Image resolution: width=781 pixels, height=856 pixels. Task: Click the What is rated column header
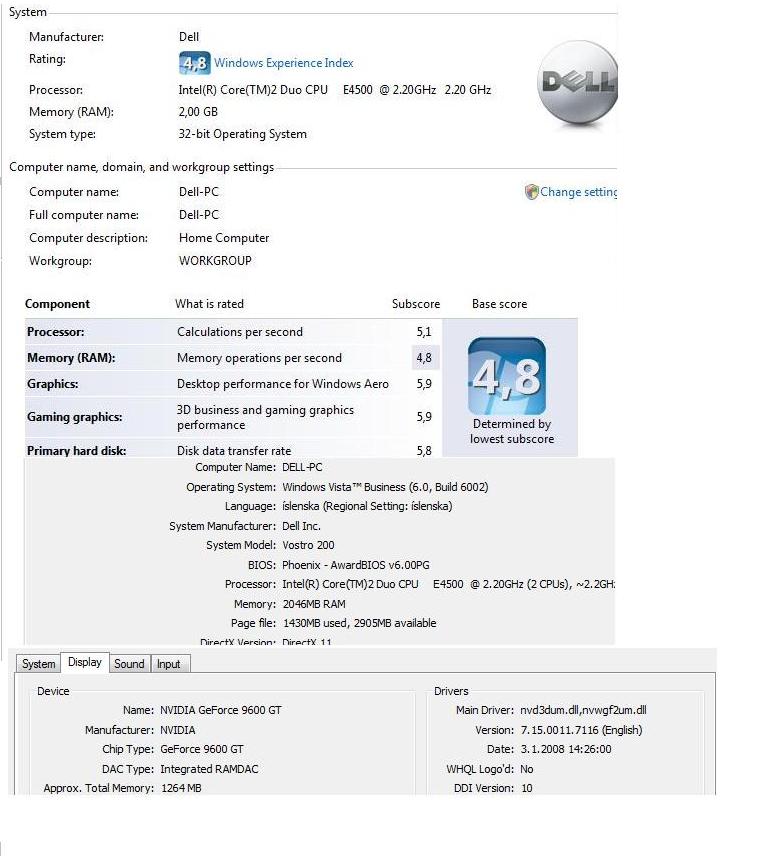pyautogui.click(x=209, y=304)
